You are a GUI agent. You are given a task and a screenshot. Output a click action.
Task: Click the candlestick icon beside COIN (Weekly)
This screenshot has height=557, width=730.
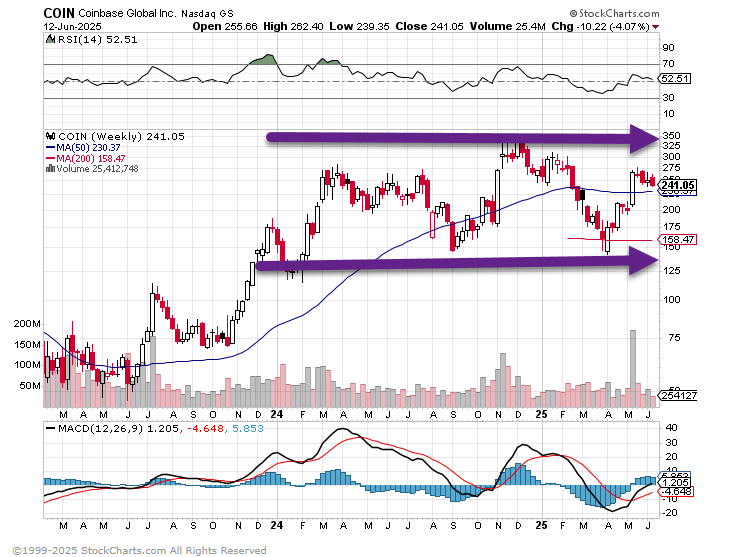point(50,136)
